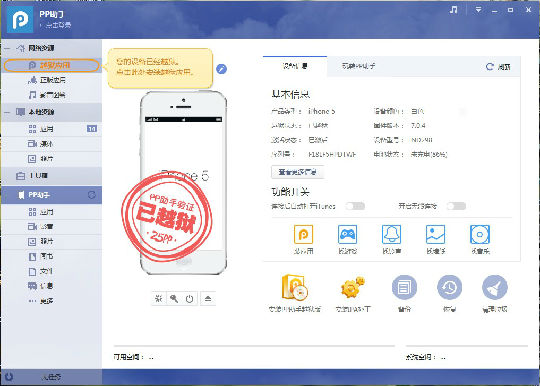Collapse the network resources section with house icon
The height and width of the screenshot is (386, 540).
pos(7,48)
